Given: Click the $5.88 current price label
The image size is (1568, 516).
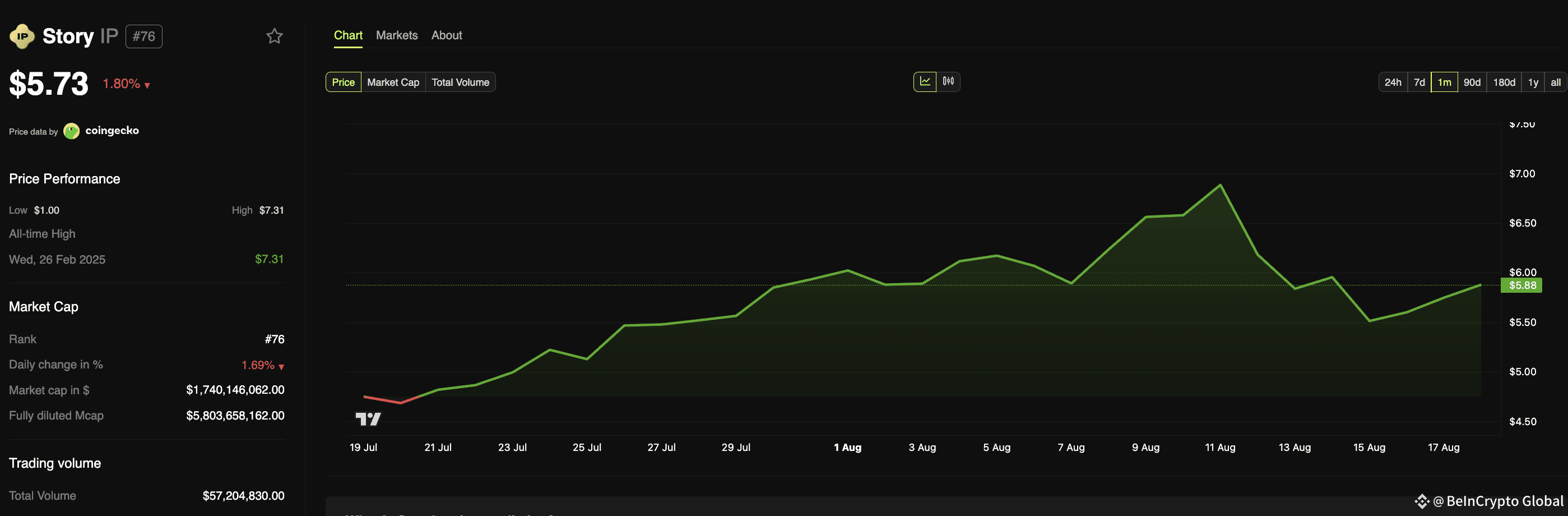Looking at the screenshot, I should pyautogui.click(x=1521, y=285).
